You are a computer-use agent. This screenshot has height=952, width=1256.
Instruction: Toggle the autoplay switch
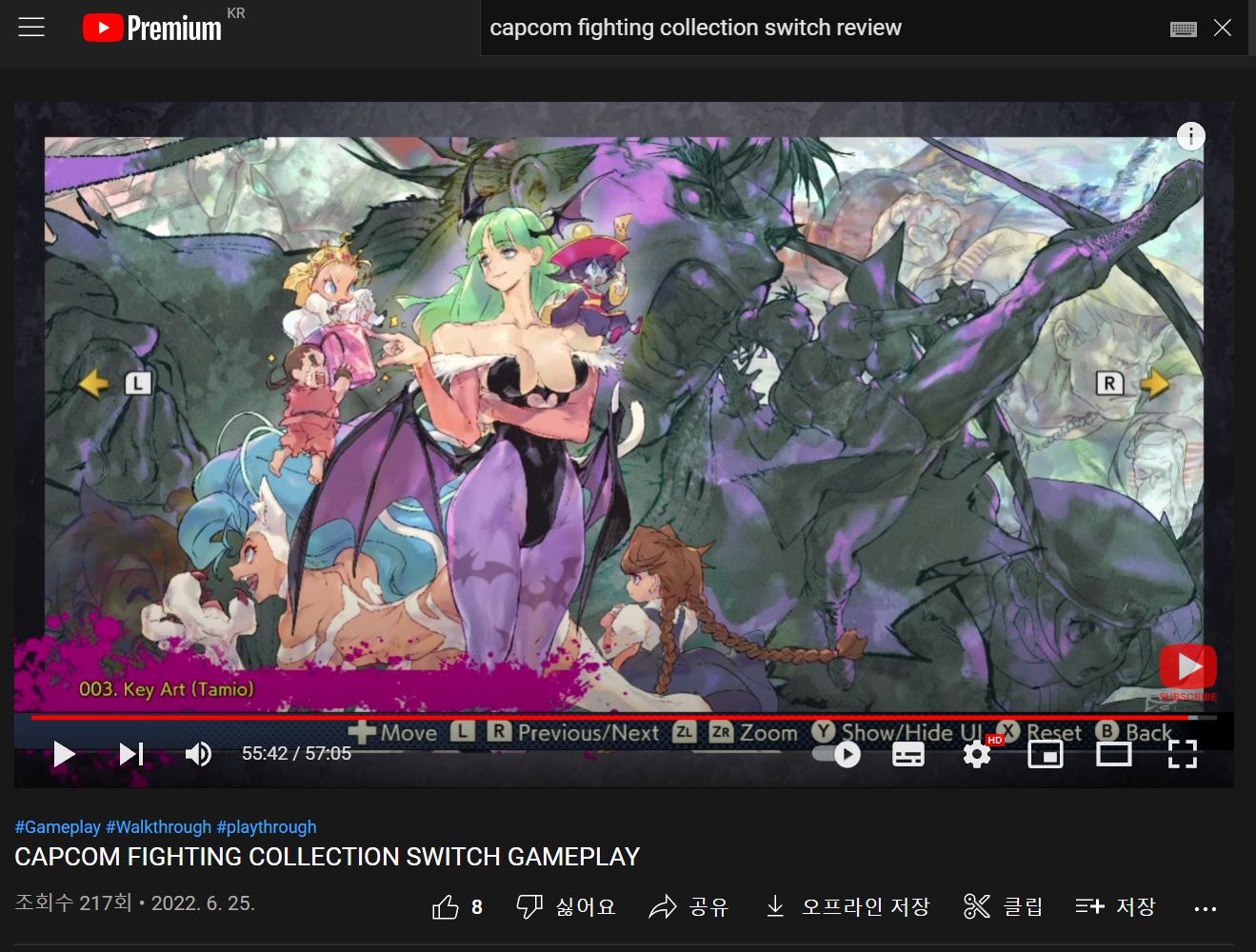pyautogui.click(x=837, y=754)
